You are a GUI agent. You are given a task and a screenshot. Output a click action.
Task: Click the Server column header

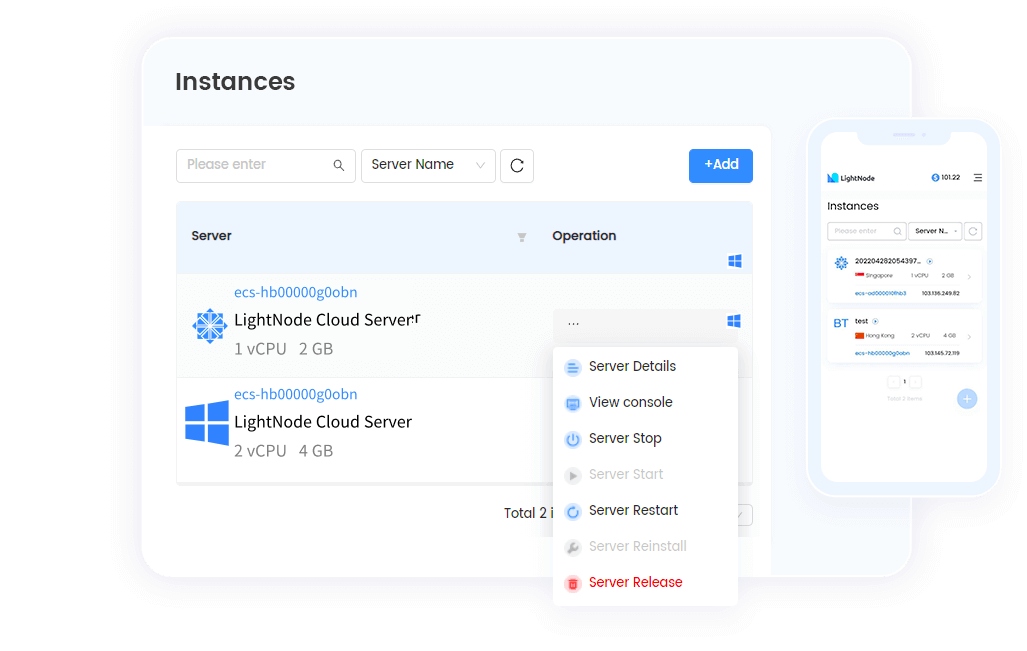click(212, 236)
